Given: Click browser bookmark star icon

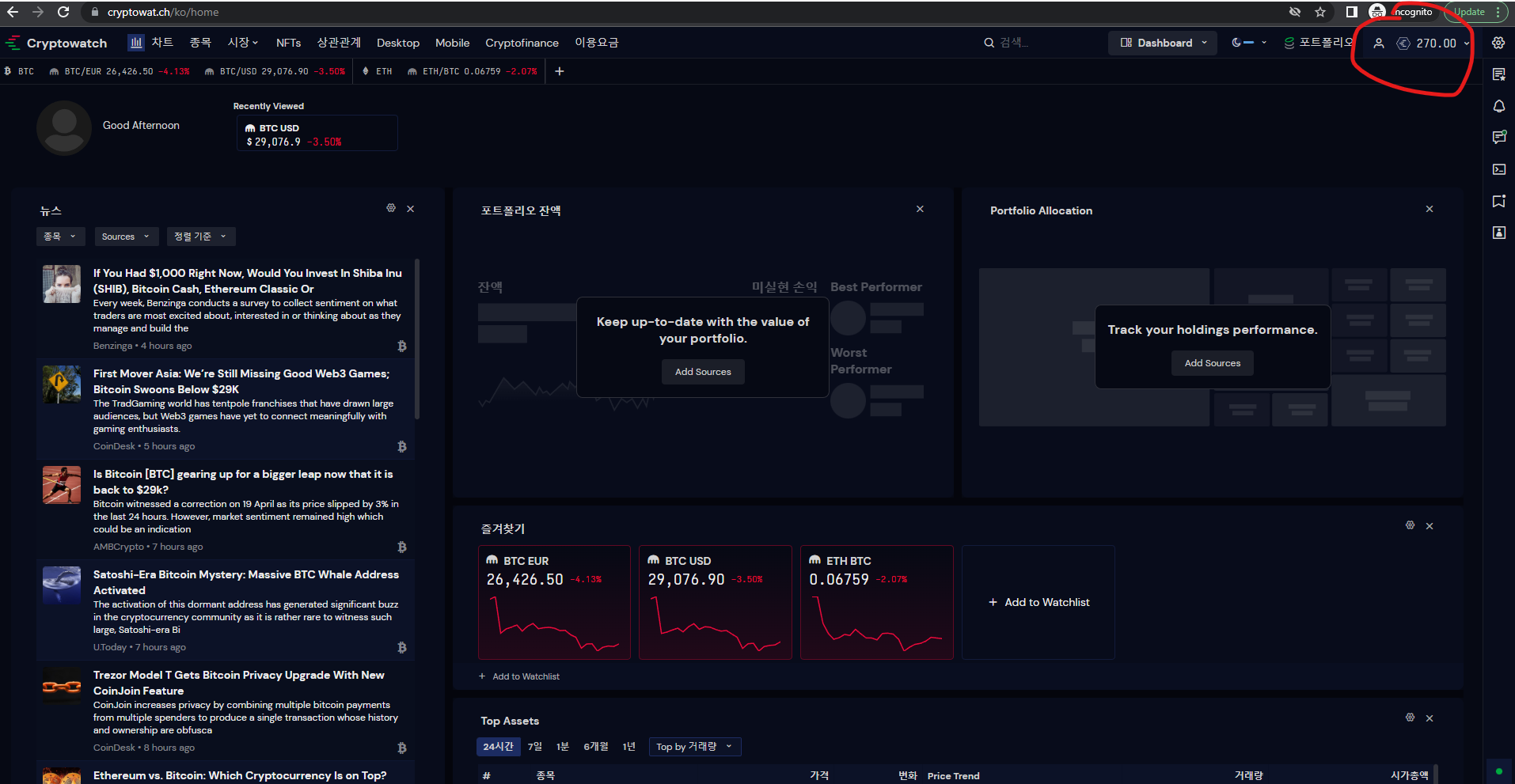Looking at the screenshot, I should pyautogui.click(x=1320, y=12).
